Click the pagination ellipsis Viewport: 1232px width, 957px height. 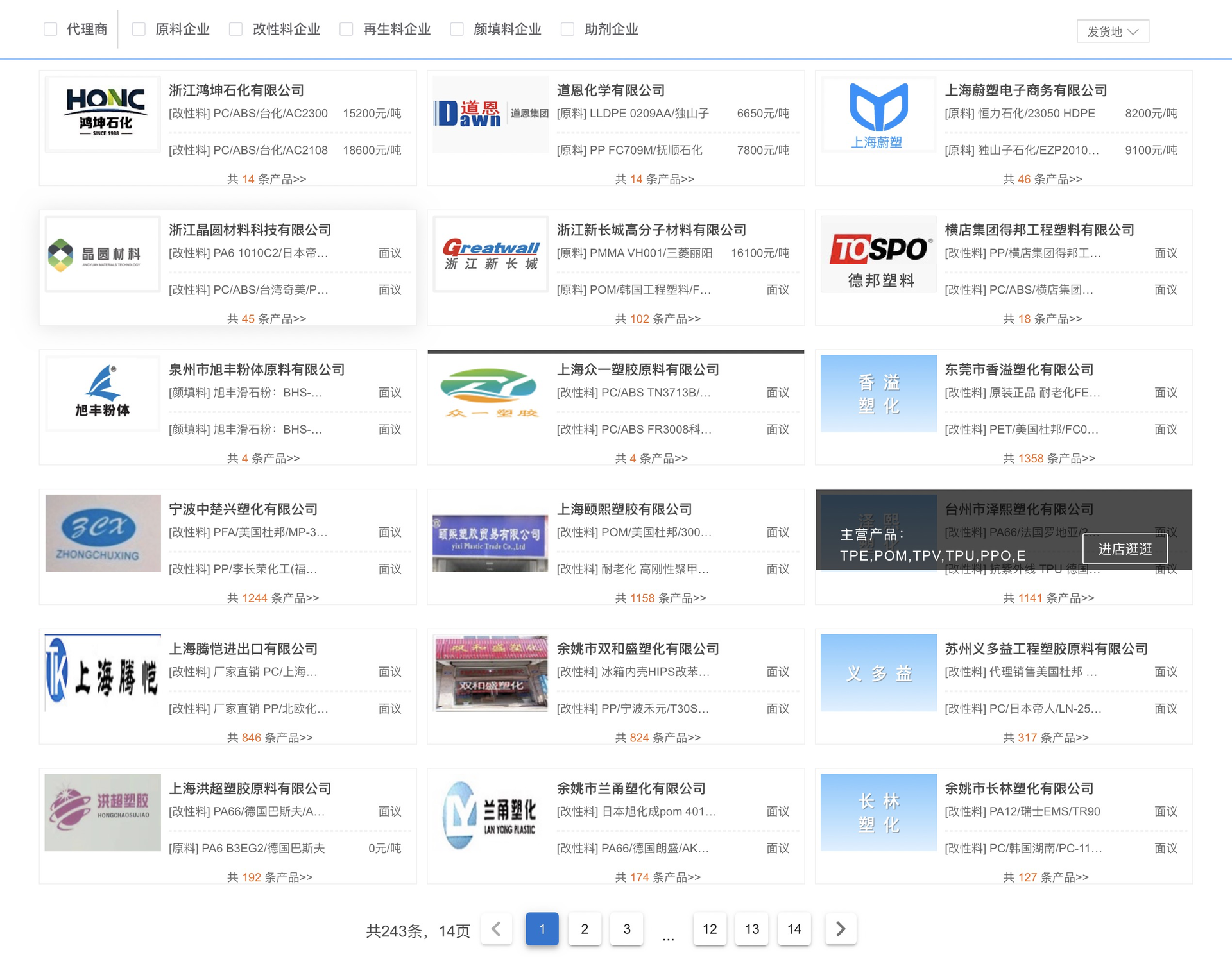(x=668, y=938)
